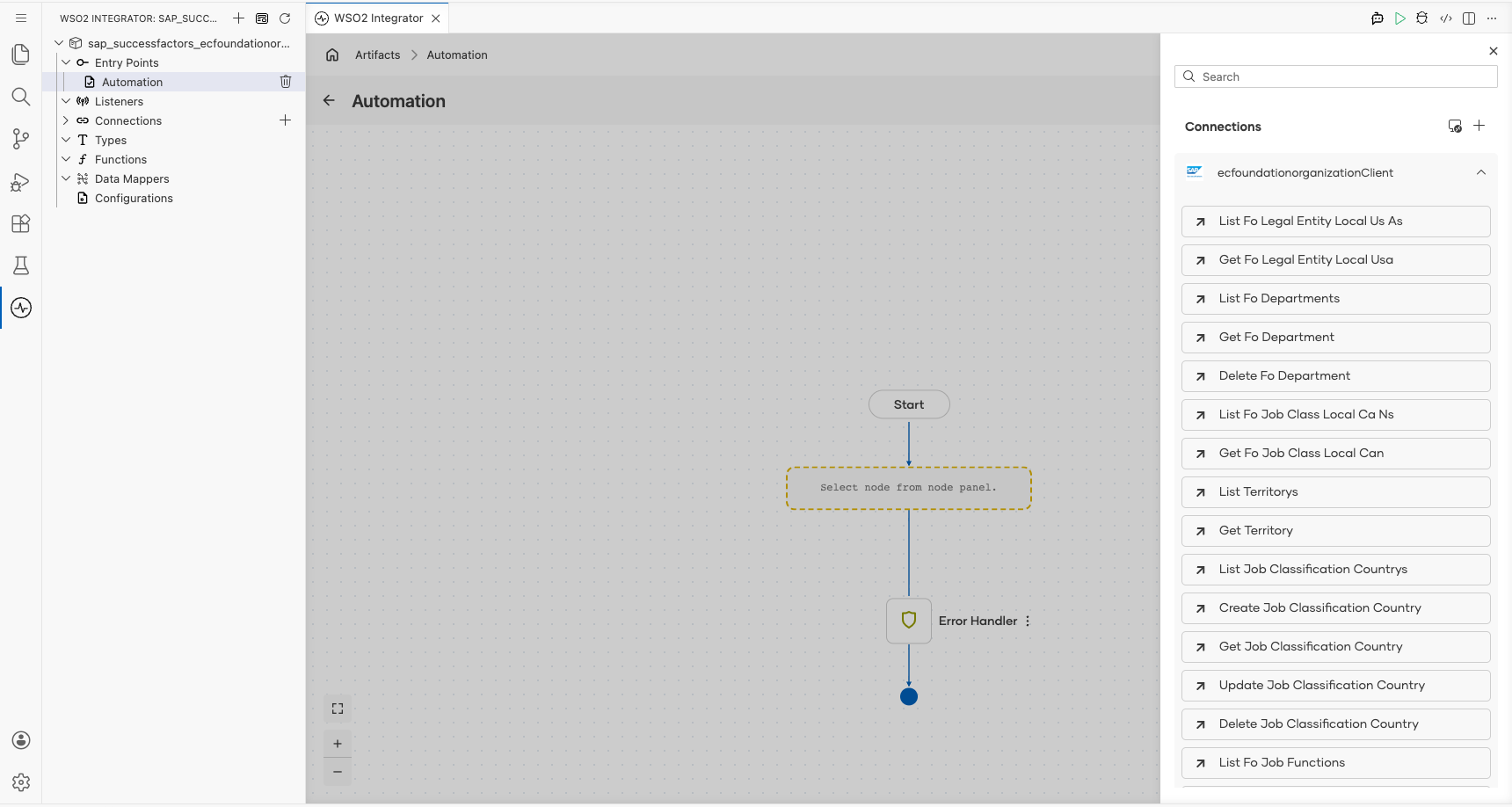Viewport: 1512px width, 807px height.
Task: Open the Explorer view in activity bar
Action: (x=21, y=55)
